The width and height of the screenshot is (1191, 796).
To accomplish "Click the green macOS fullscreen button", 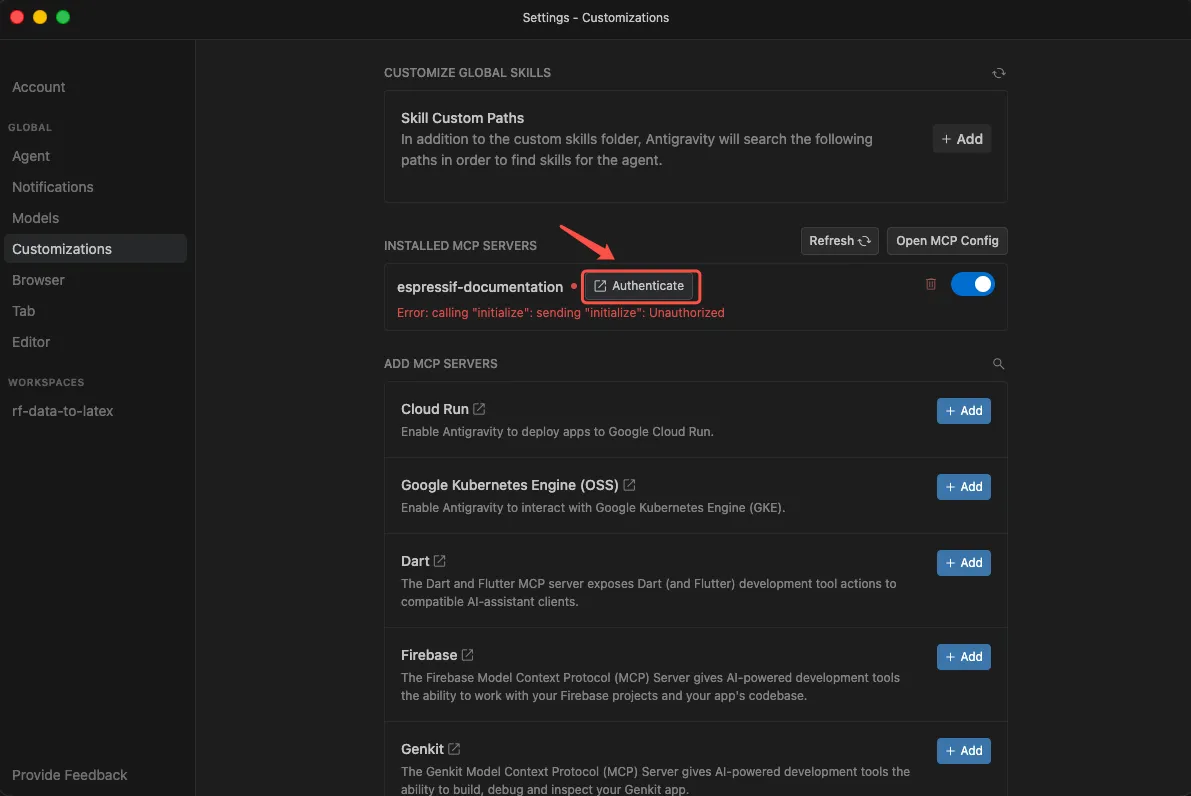I will click(63, 17).
